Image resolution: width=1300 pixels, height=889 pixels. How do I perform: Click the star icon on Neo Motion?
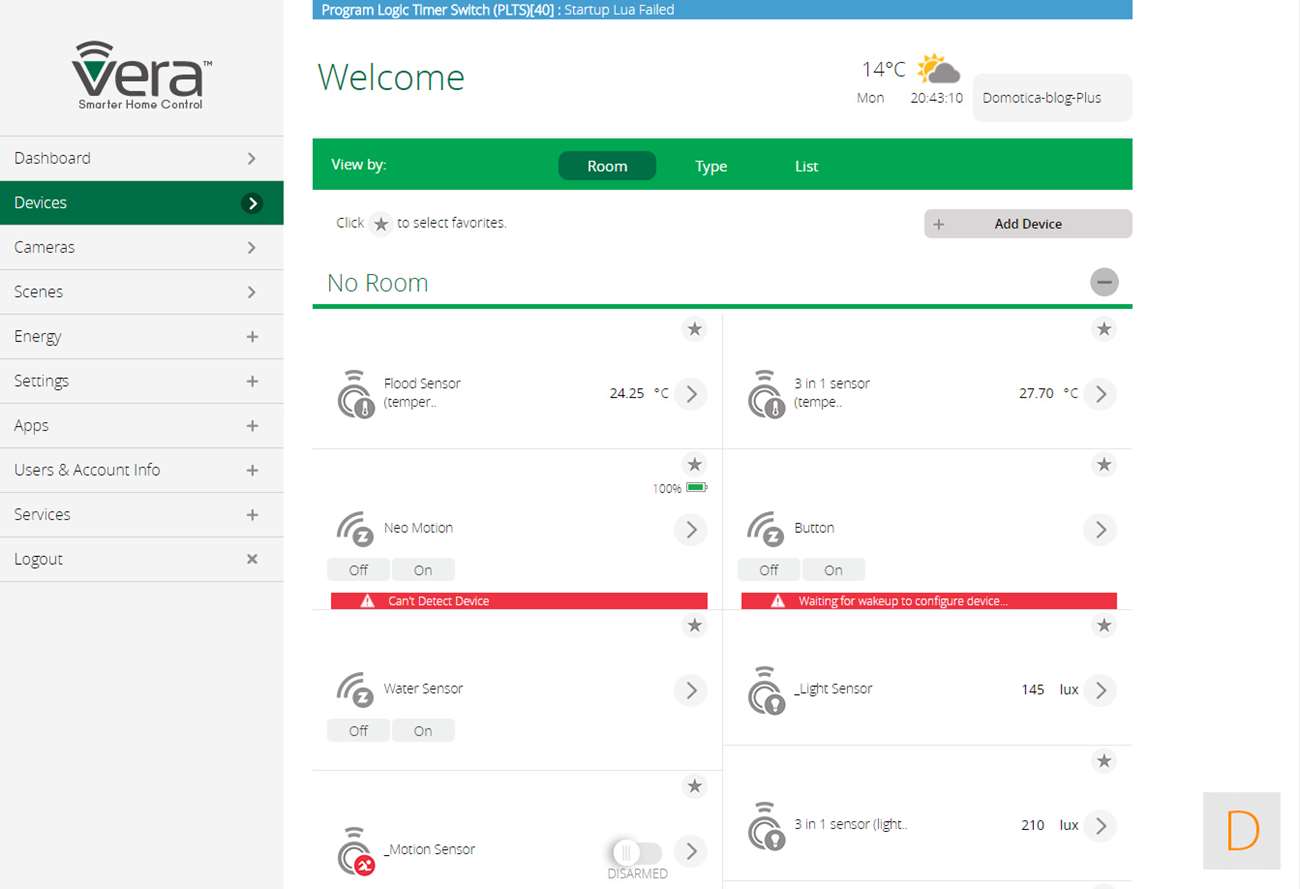(694, 464)
